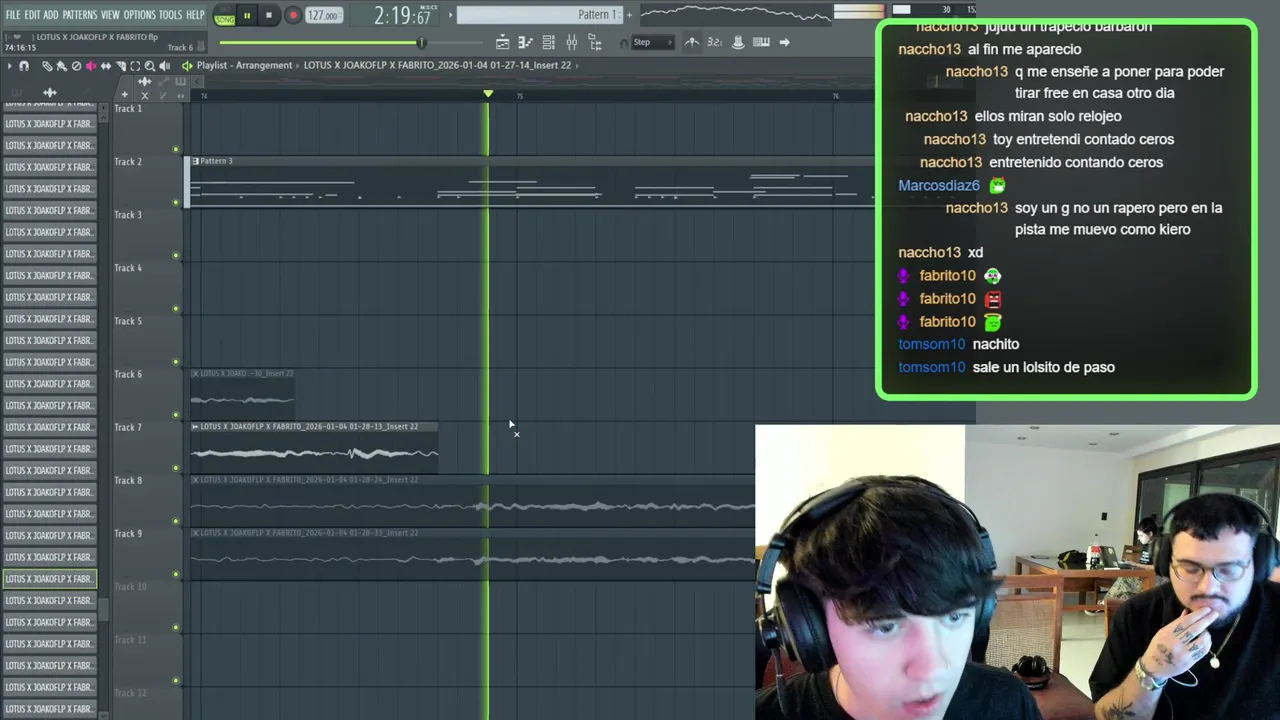
Task: Open Track 6 audio clip menu
Action: click(195, 373)
